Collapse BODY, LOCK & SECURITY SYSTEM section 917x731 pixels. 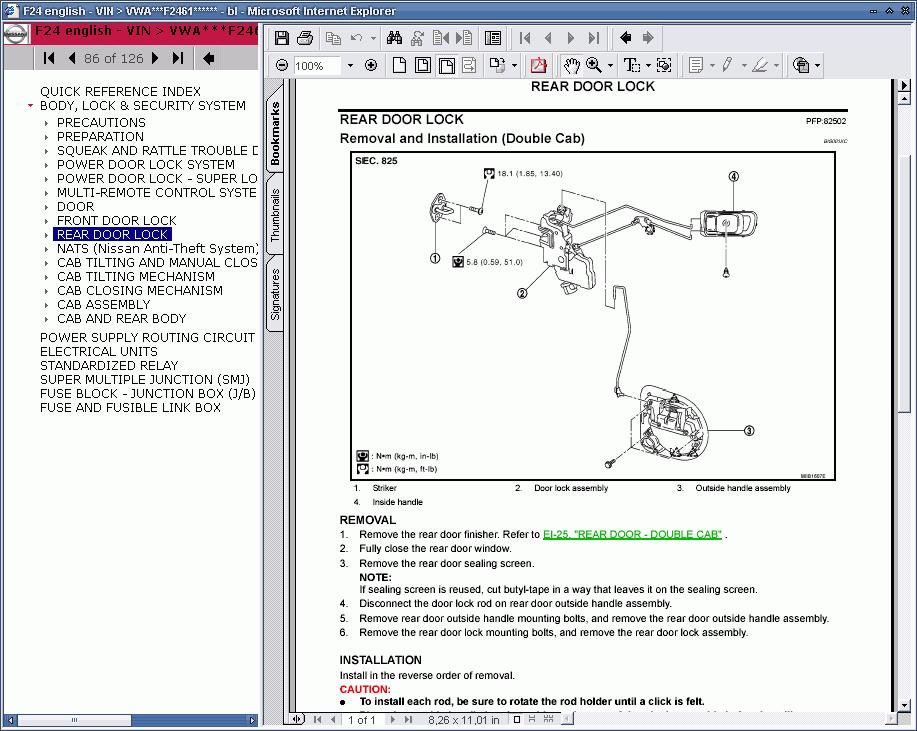(x=30, y=106)
